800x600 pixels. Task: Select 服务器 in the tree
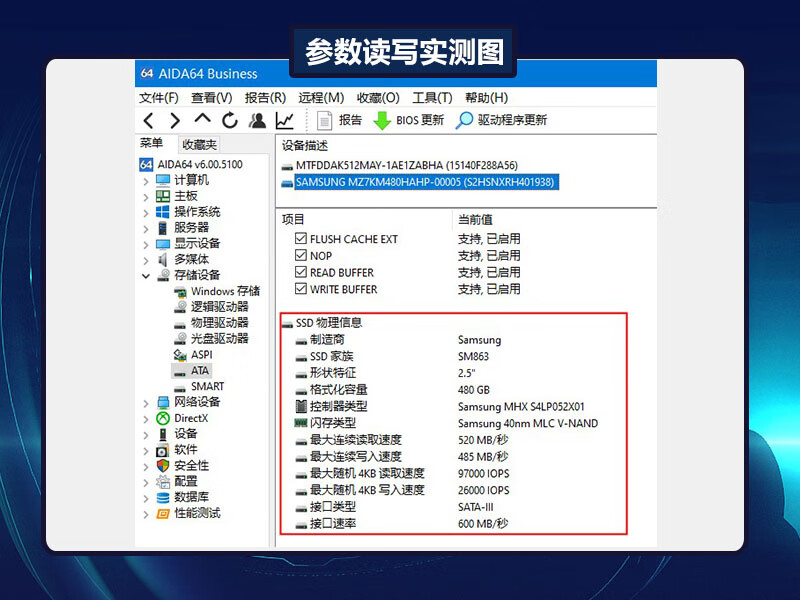[182, 228]
